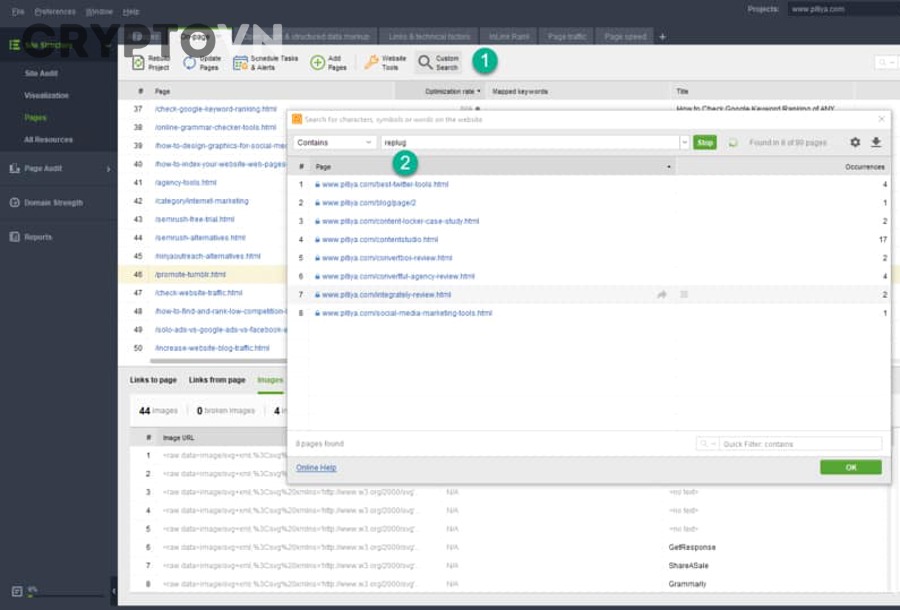
Task: Open the Projects dropdown www.pillya.com
Action: tap(844, 9)
